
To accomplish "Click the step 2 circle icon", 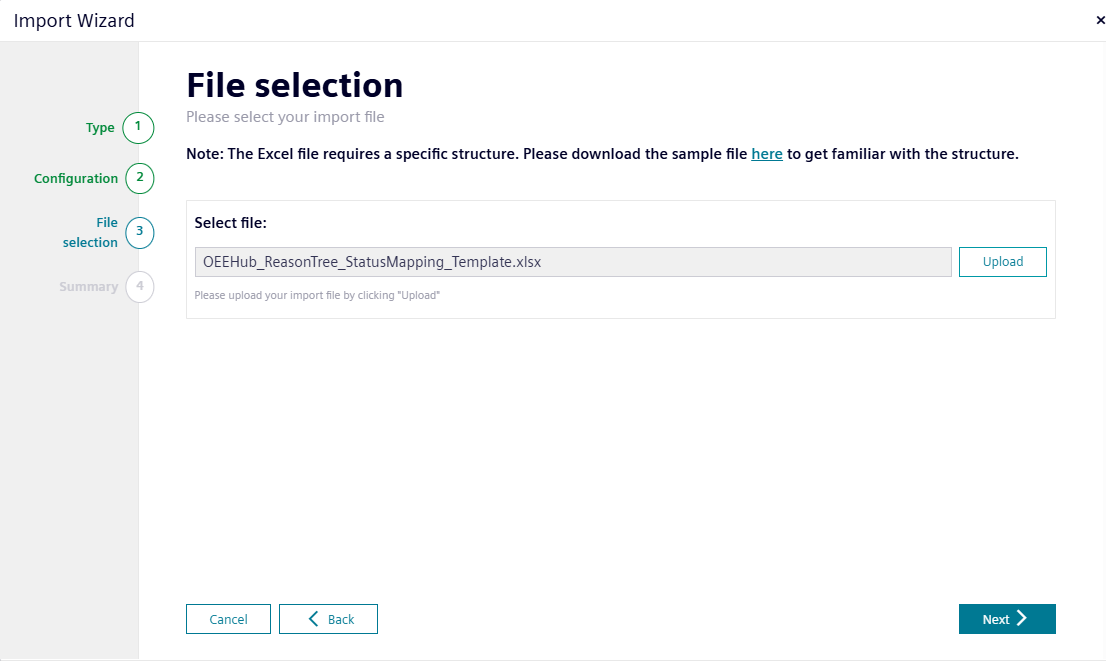I will tap(140, 178).
